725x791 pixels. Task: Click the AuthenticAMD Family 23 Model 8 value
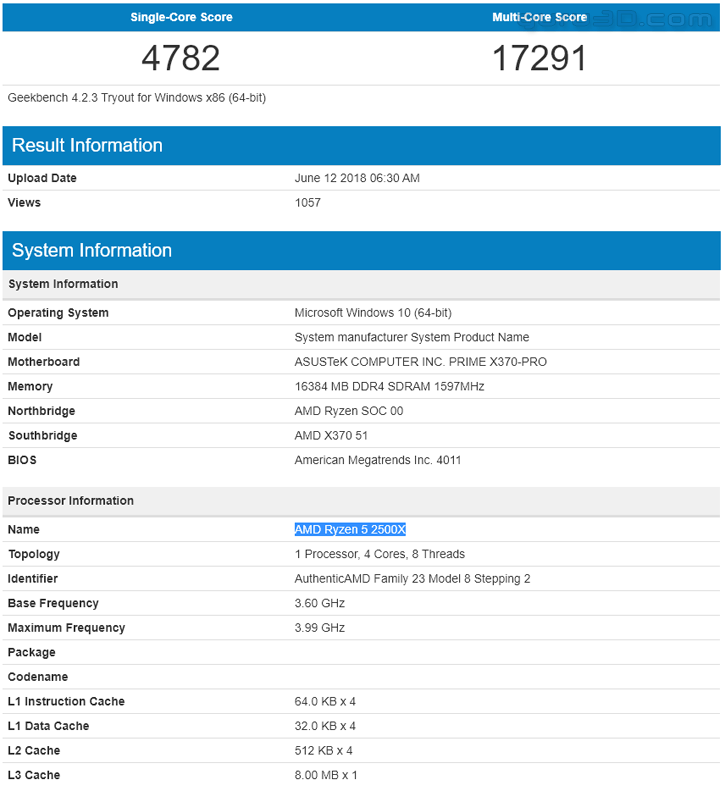click(413, 579)
